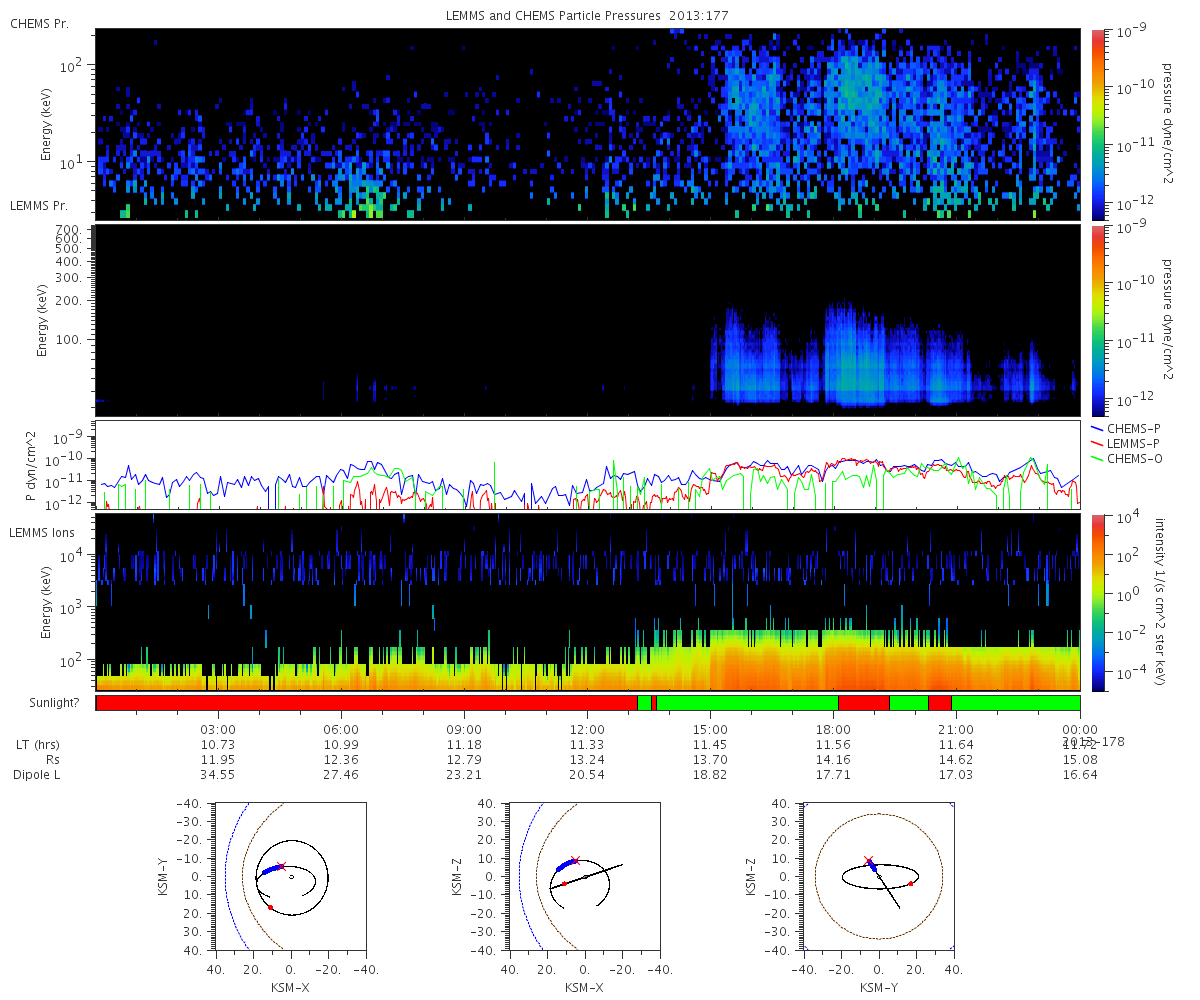Click the LEMMS pressure color bar
The image size is (1200, 1000).
tap(1096, 320)
